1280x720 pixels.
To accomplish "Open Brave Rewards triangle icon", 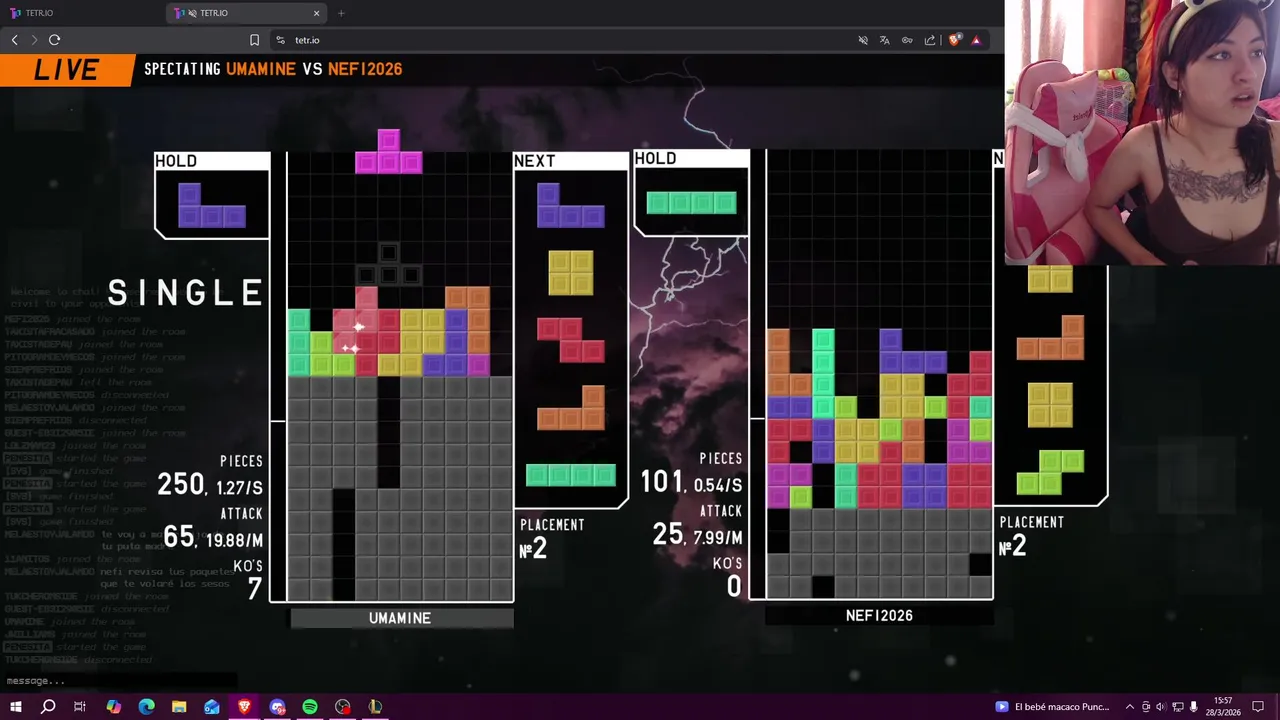I will point(976,40).
